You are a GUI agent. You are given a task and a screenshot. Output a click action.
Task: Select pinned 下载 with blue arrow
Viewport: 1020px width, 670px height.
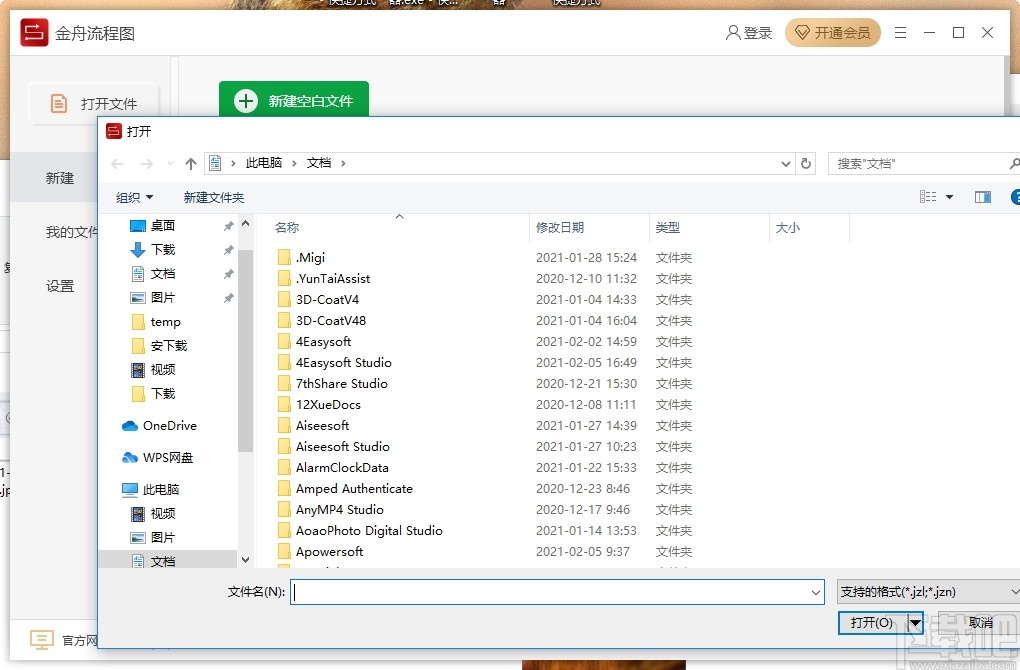point(162,250)
